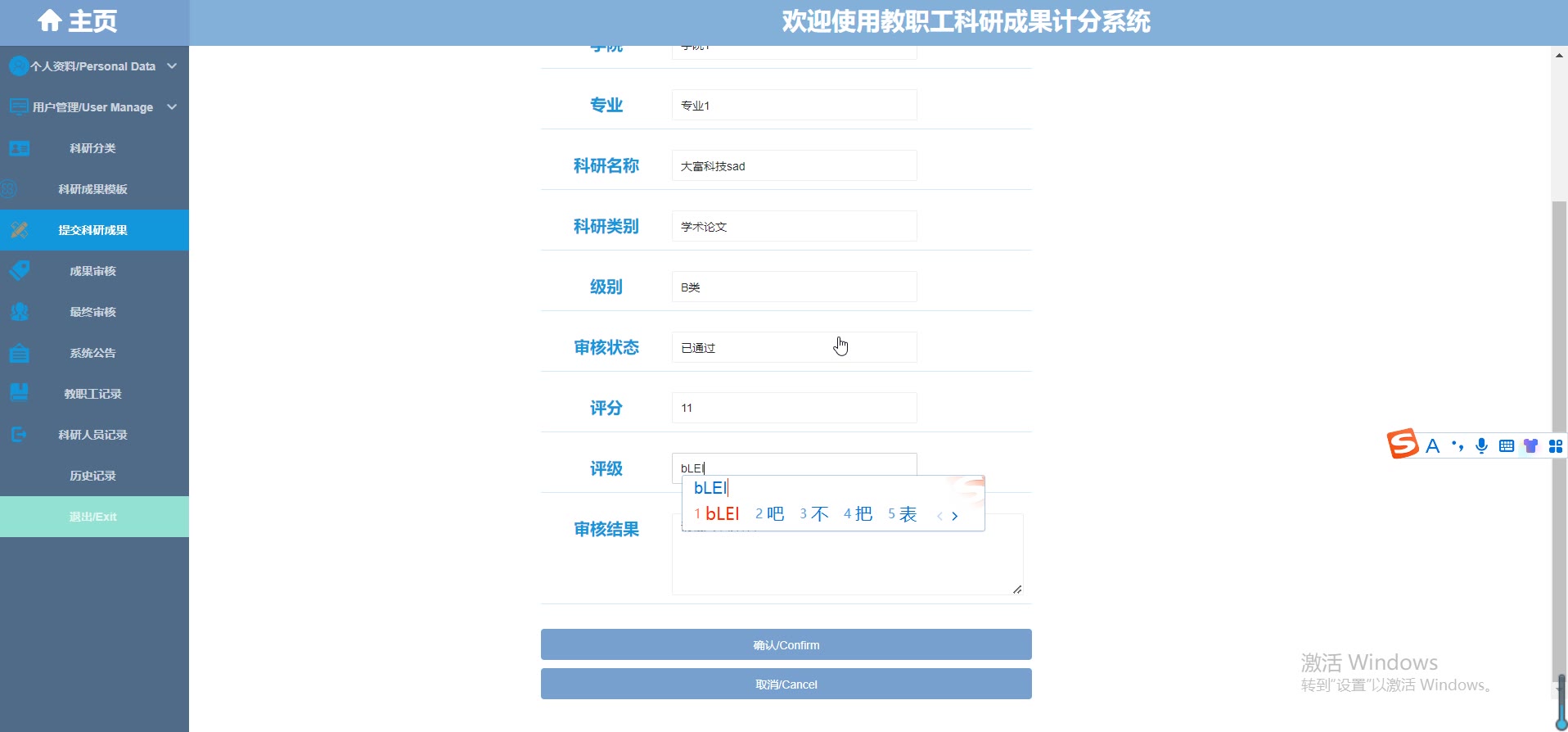Expand the Personal Data menu chevron
Screen dimensions: 1568x732
coord(172,66)
